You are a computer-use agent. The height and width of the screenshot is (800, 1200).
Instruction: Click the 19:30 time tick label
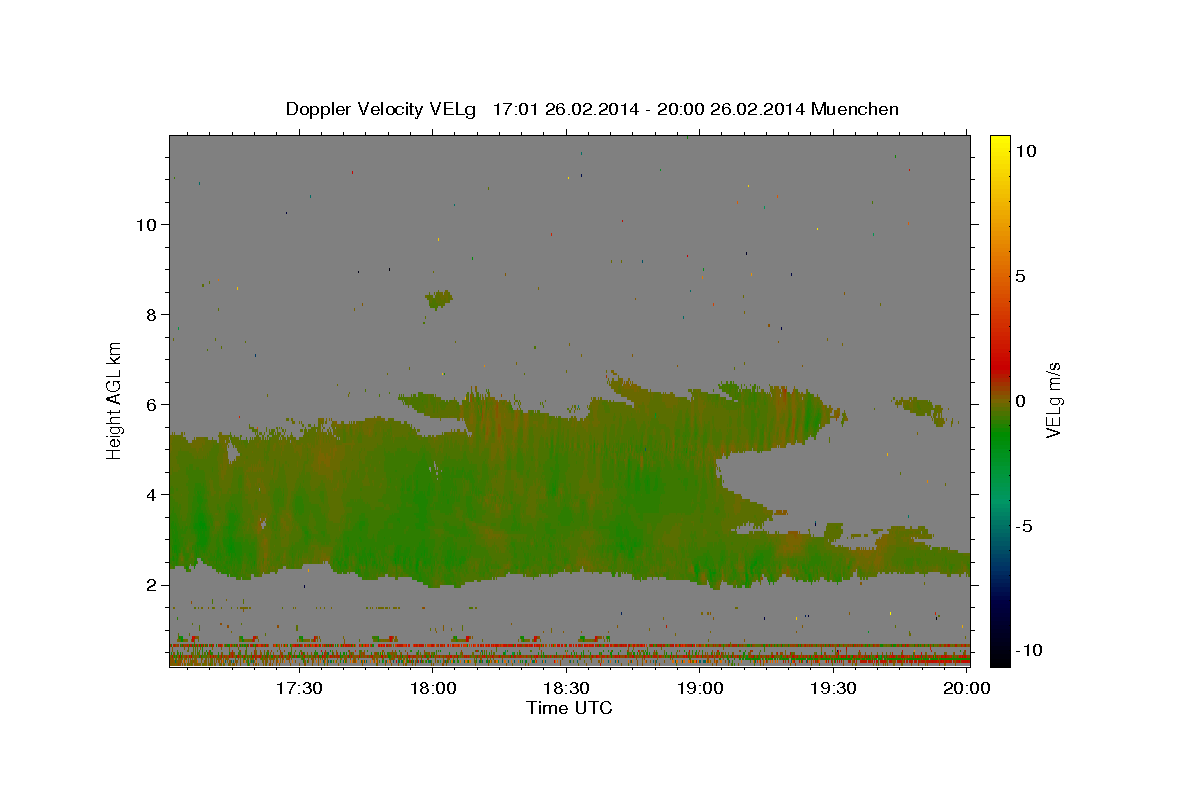[834, 688]
